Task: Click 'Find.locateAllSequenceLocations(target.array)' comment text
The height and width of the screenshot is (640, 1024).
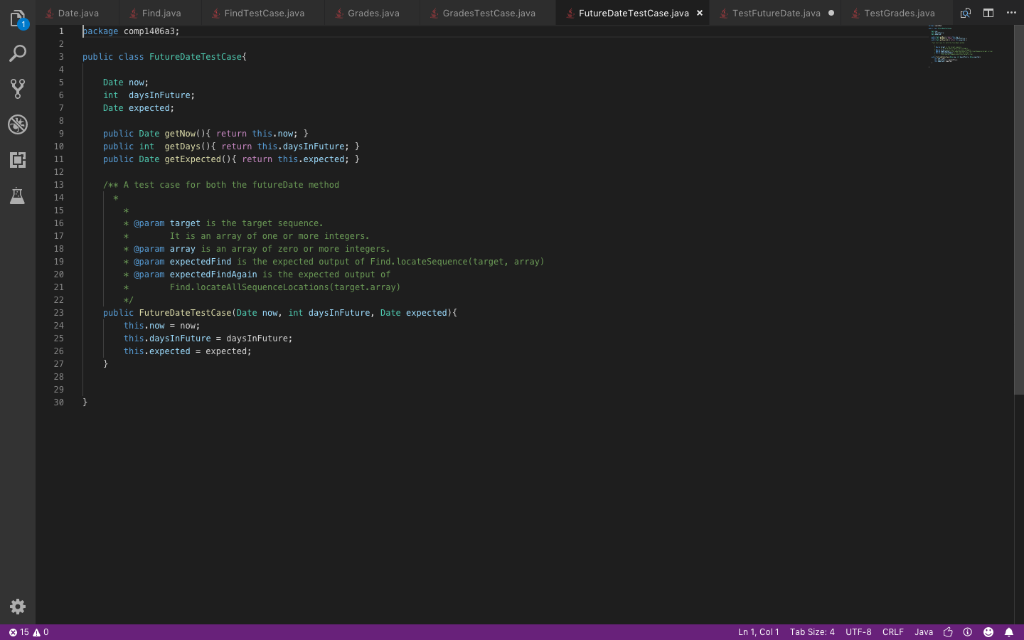Action: pos(285,287)
